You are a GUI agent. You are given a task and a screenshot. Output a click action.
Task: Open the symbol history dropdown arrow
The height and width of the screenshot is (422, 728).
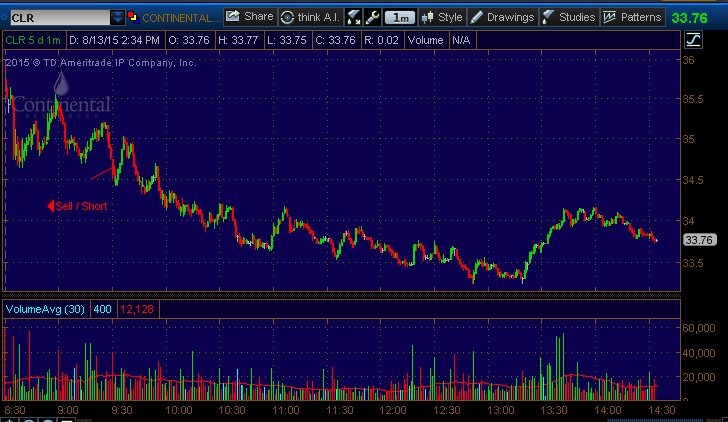(x=117, y=18)
